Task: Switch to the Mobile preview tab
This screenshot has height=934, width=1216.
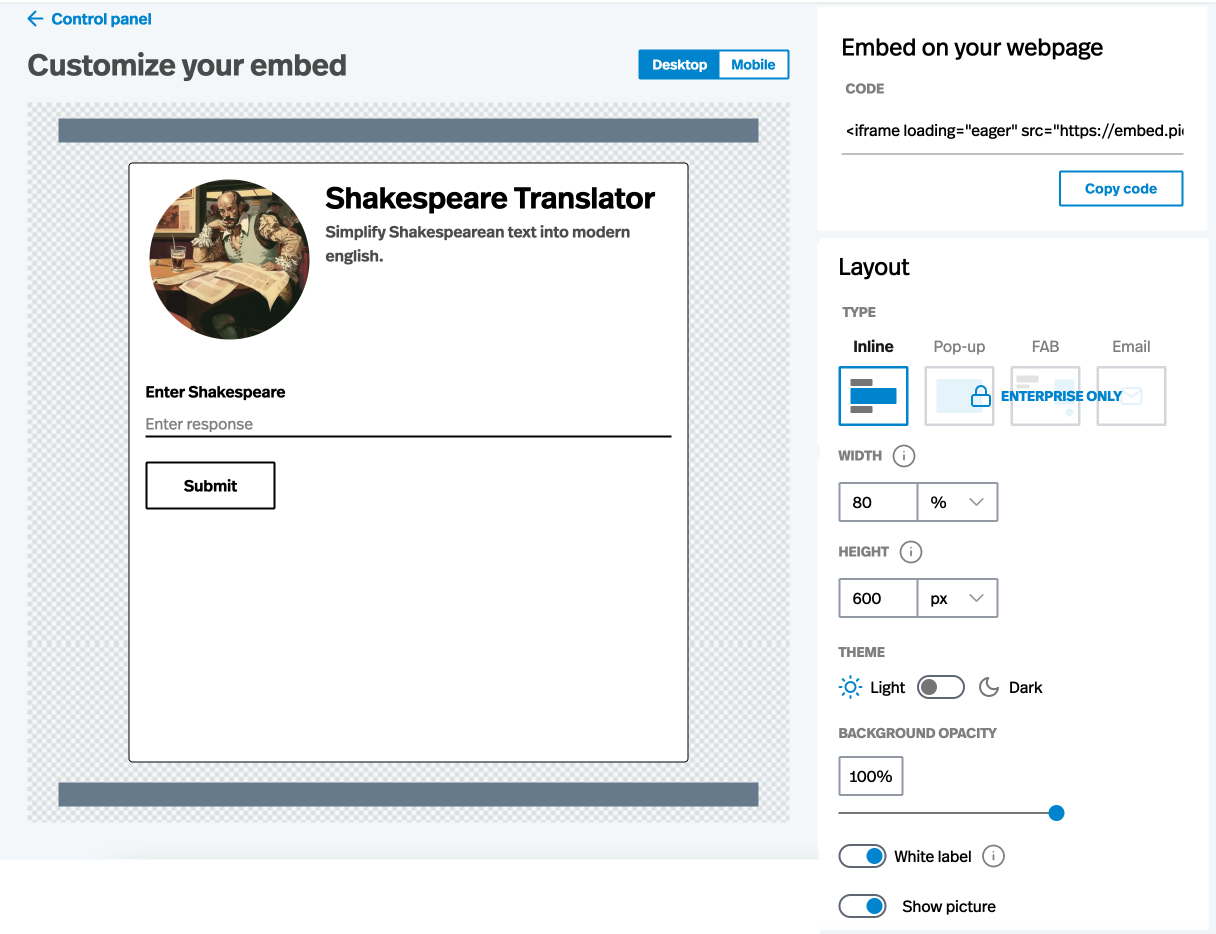Action: [753, 65]
